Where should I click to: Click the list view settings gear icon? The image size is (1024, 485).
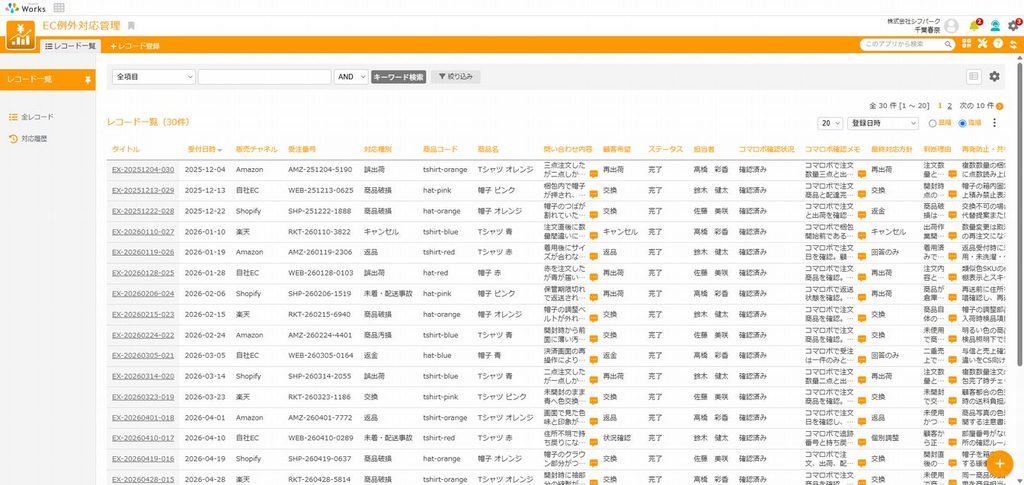[x=994, y=76]
